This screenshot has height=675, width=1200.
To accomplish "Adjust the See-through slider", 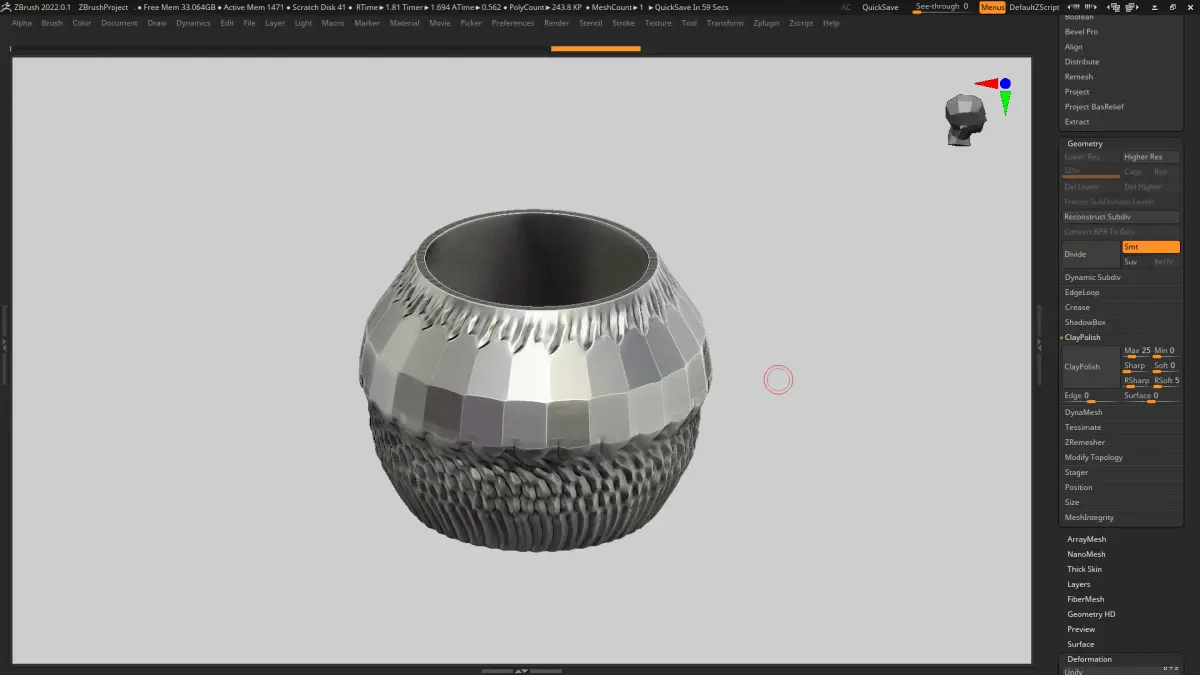I will coord(942,8).
